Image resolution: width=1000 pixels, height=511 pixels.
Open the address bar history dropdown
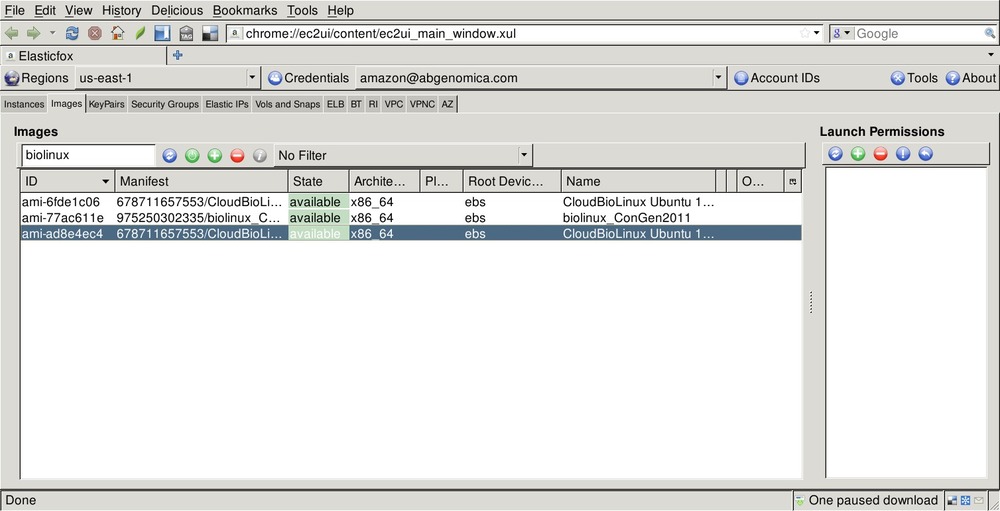tap(816, 33)
